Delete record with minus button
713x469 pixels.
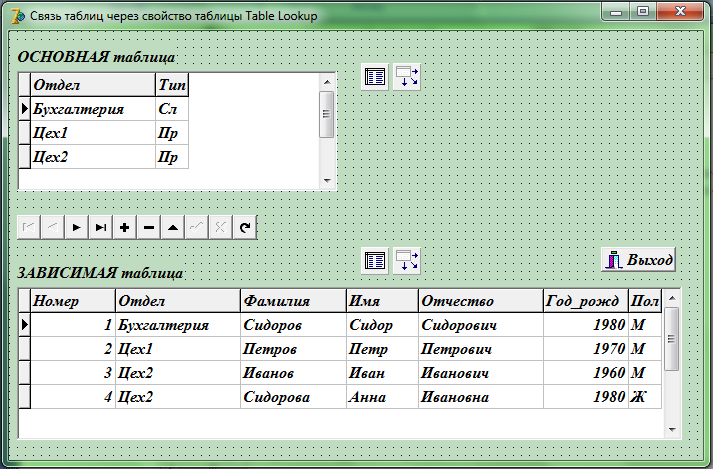[x=149, y=227]
